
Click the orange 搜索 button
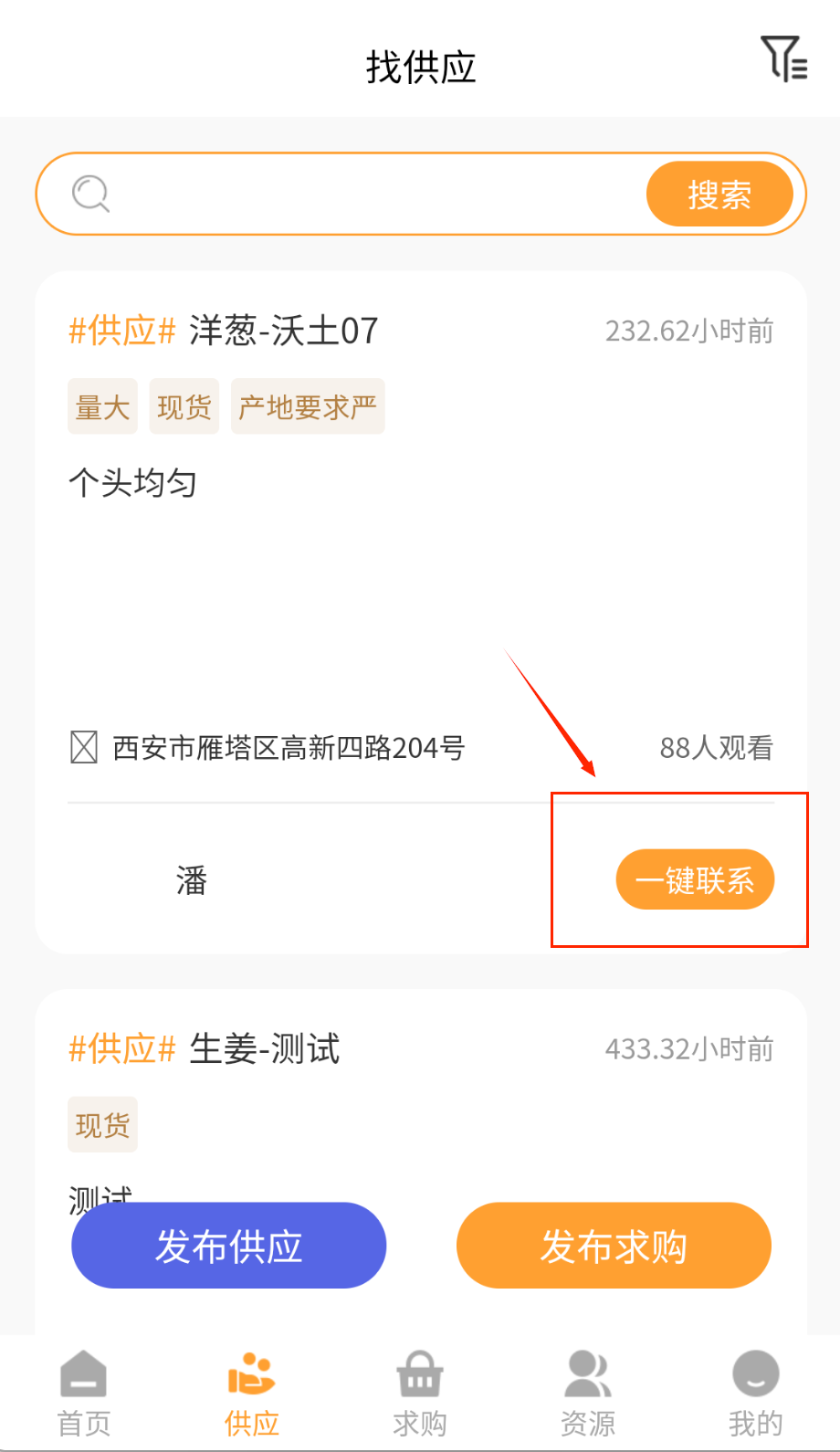pyautogui.click(x=719, y=195)
